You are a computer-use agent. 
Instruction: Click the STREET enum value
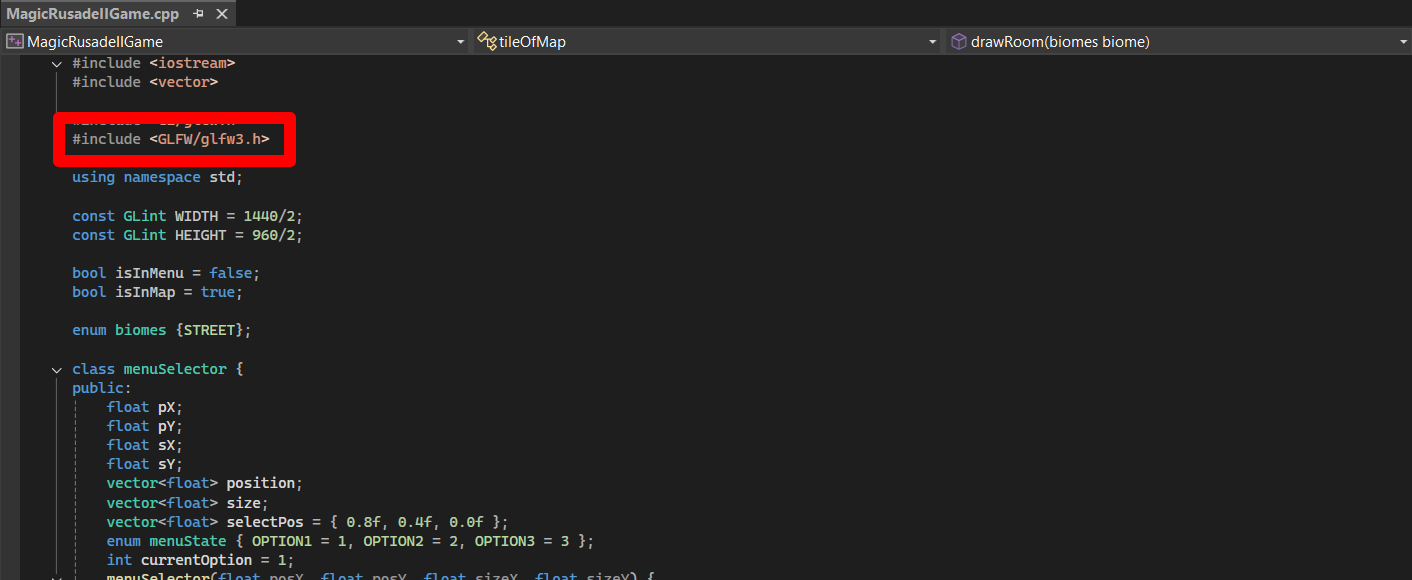coord(209,330)
